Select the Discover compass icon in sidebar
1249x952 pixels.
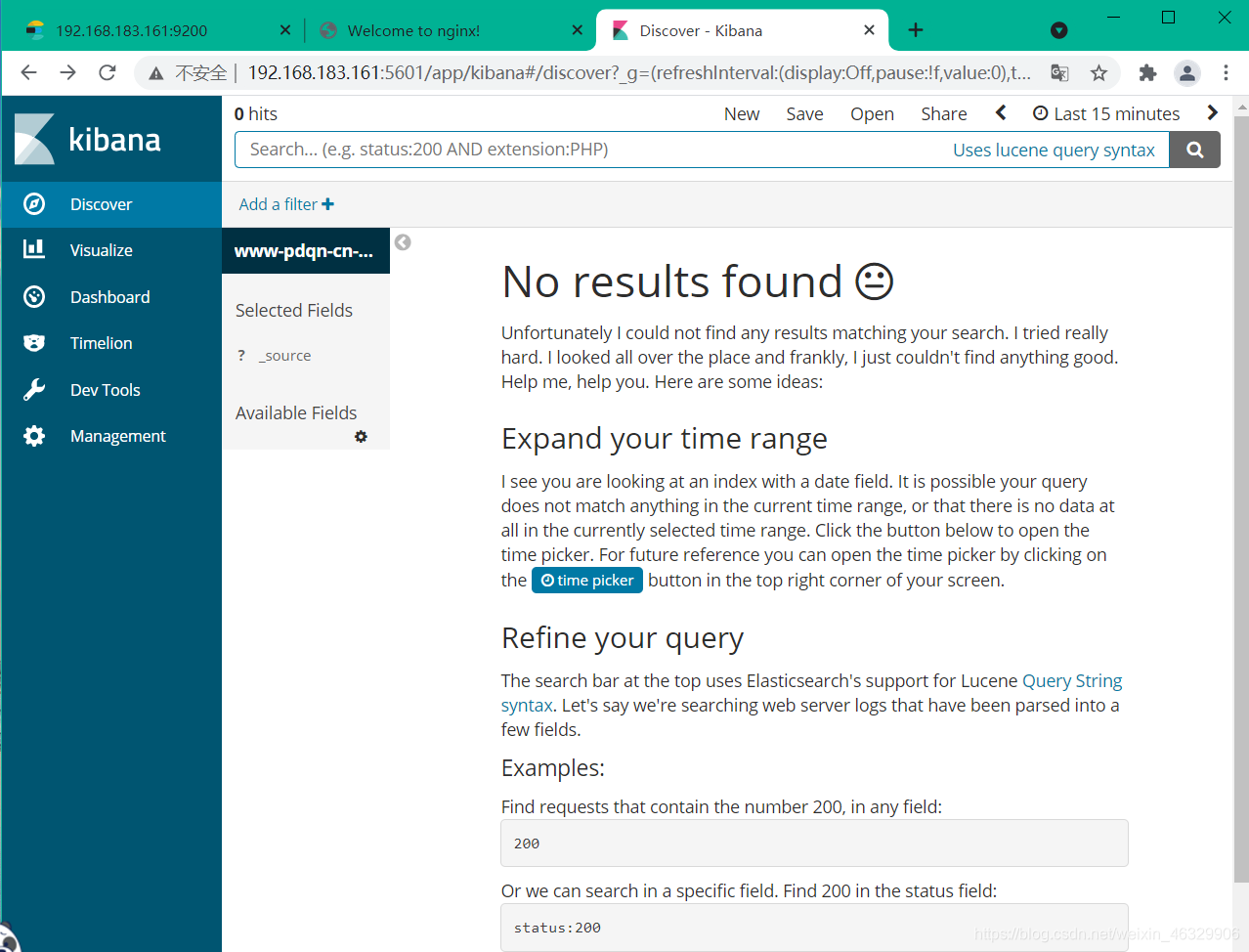click(x=34, y=204)
